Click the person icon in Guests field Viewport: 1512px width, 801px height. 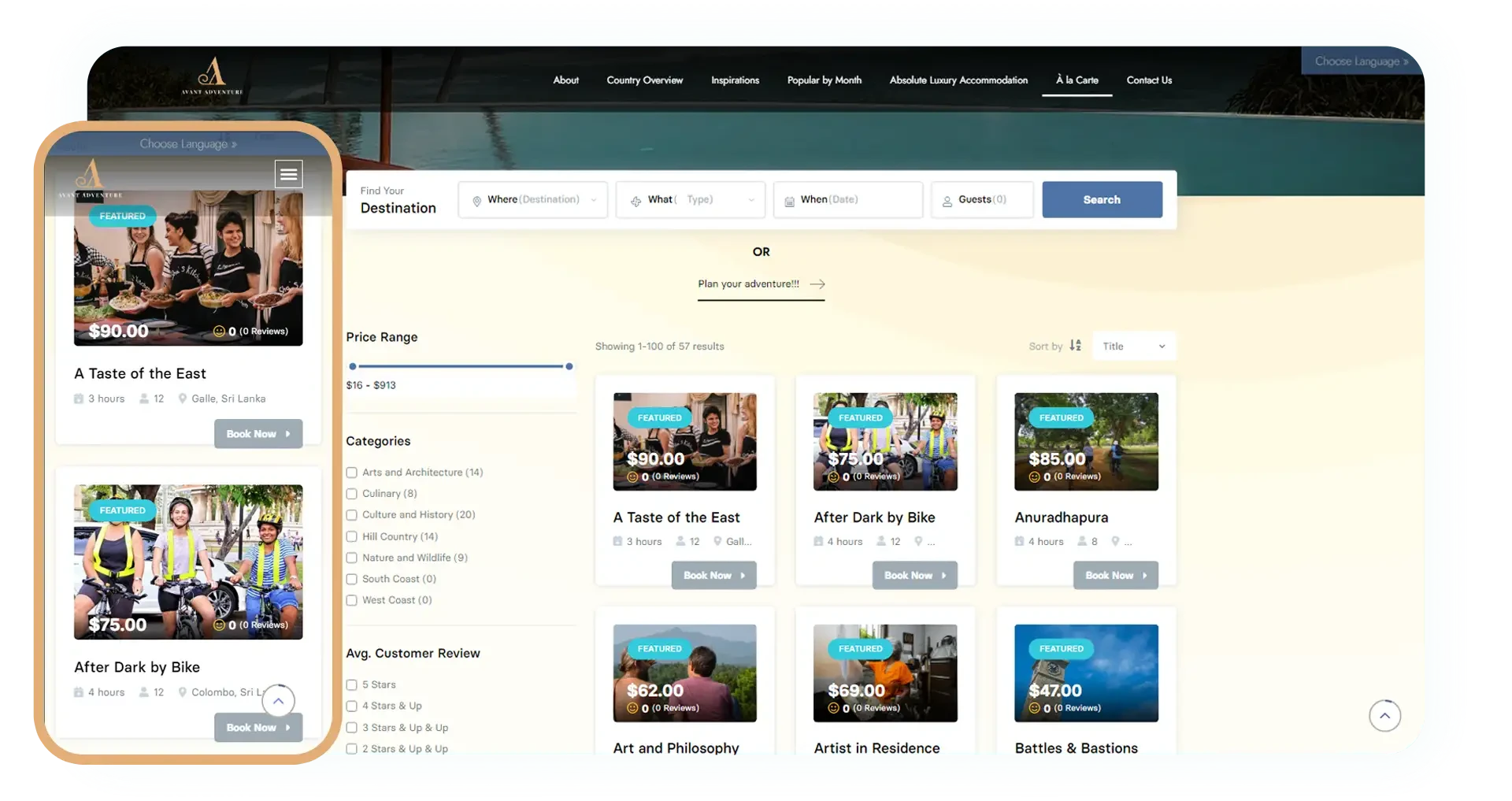947,202
